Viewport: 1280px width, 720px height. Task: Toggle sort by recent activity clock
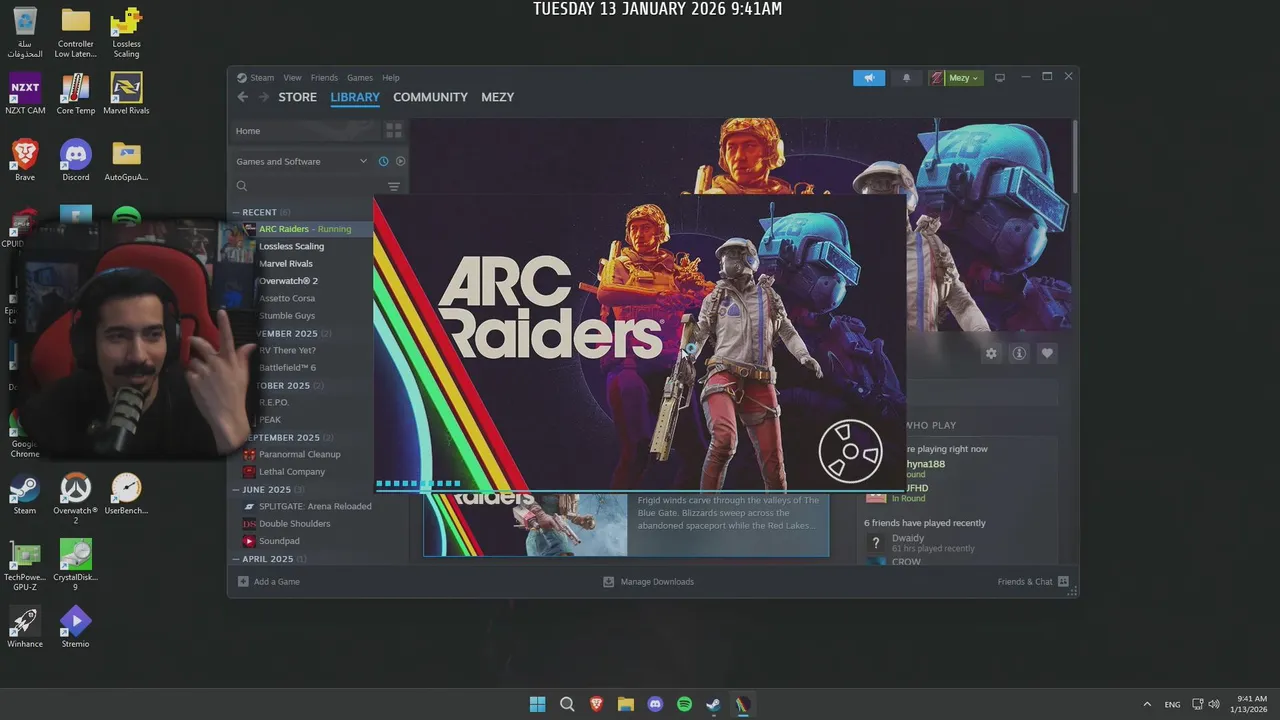(383, 161)
